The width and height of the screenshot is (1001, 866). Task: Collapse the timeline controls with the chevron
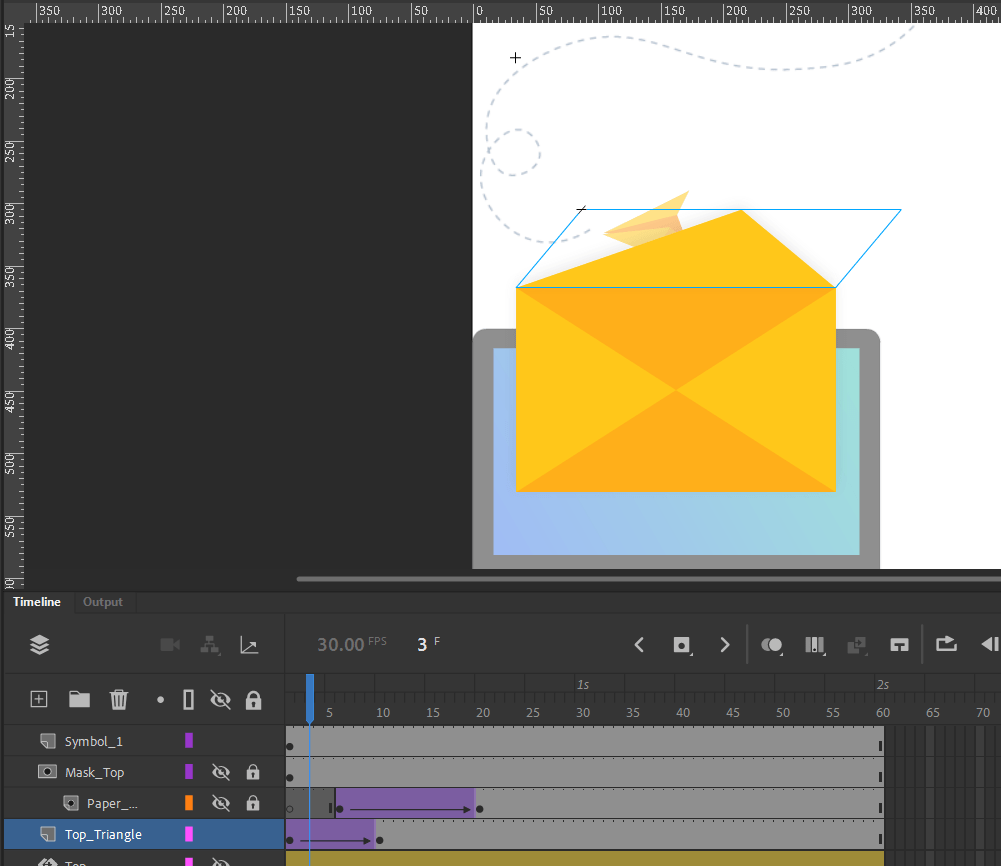click(988, 645)
